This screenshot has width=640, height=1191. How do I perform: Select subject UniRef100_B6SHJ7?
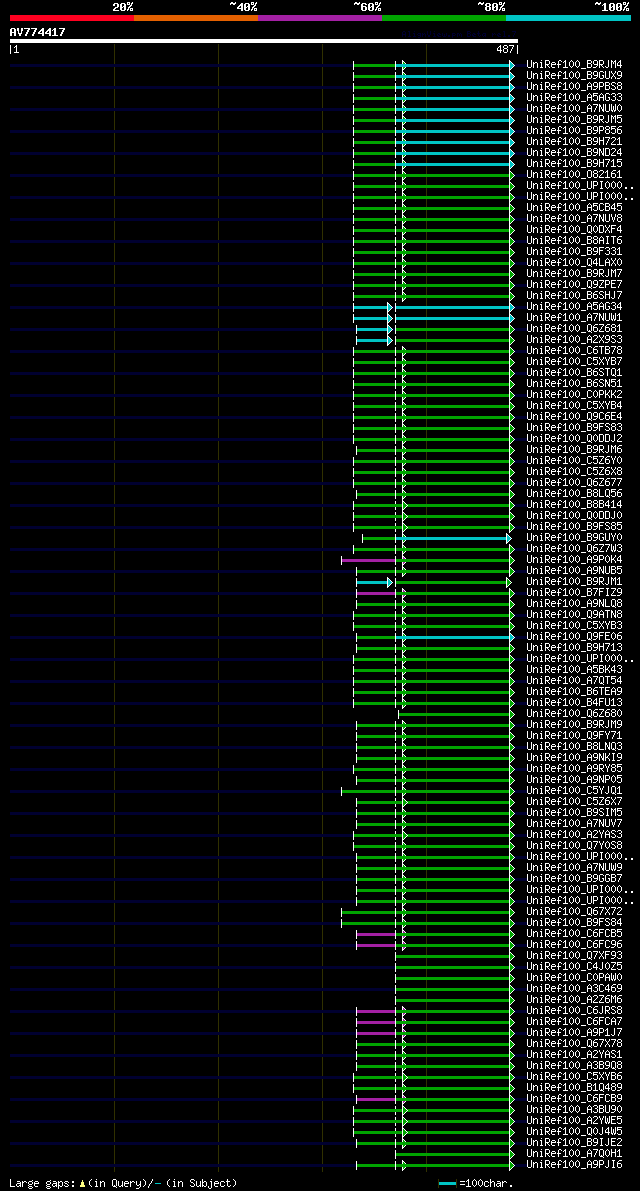click(574, 296)
